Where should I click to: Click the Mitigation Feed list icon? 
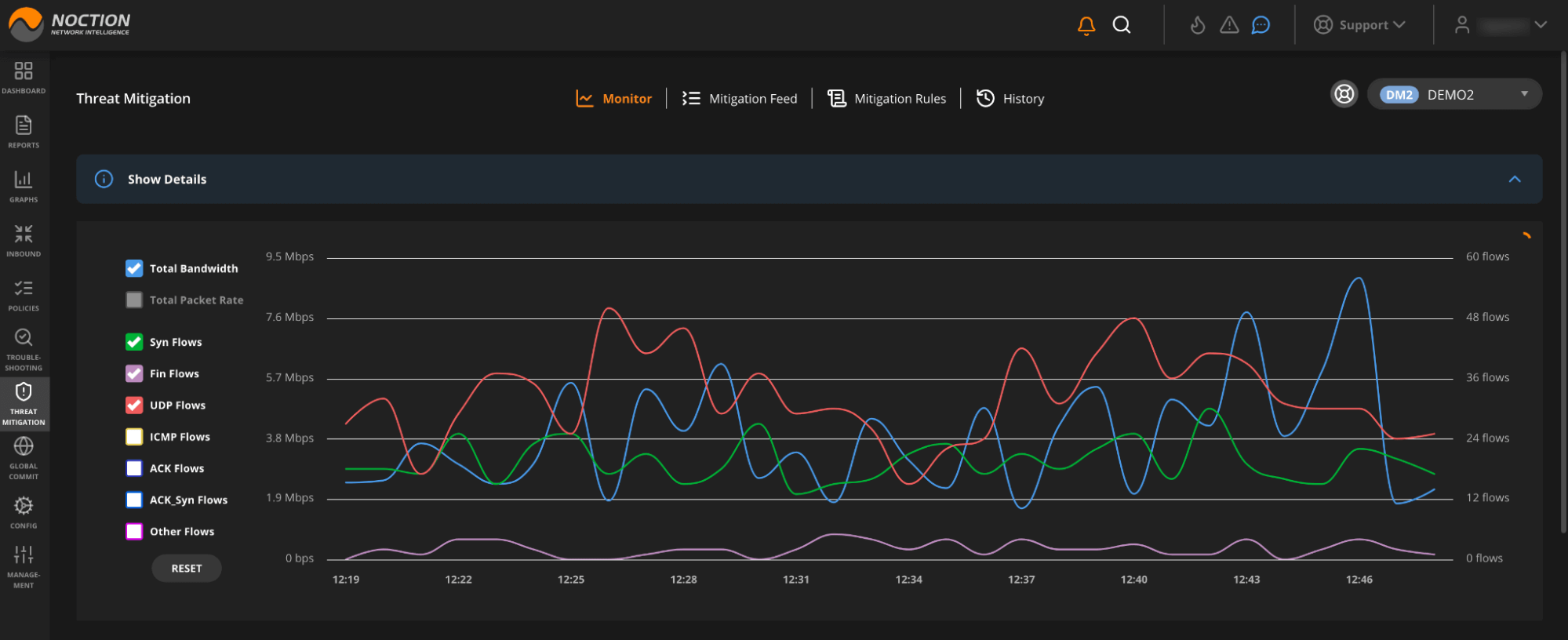[x=691, y=98]
